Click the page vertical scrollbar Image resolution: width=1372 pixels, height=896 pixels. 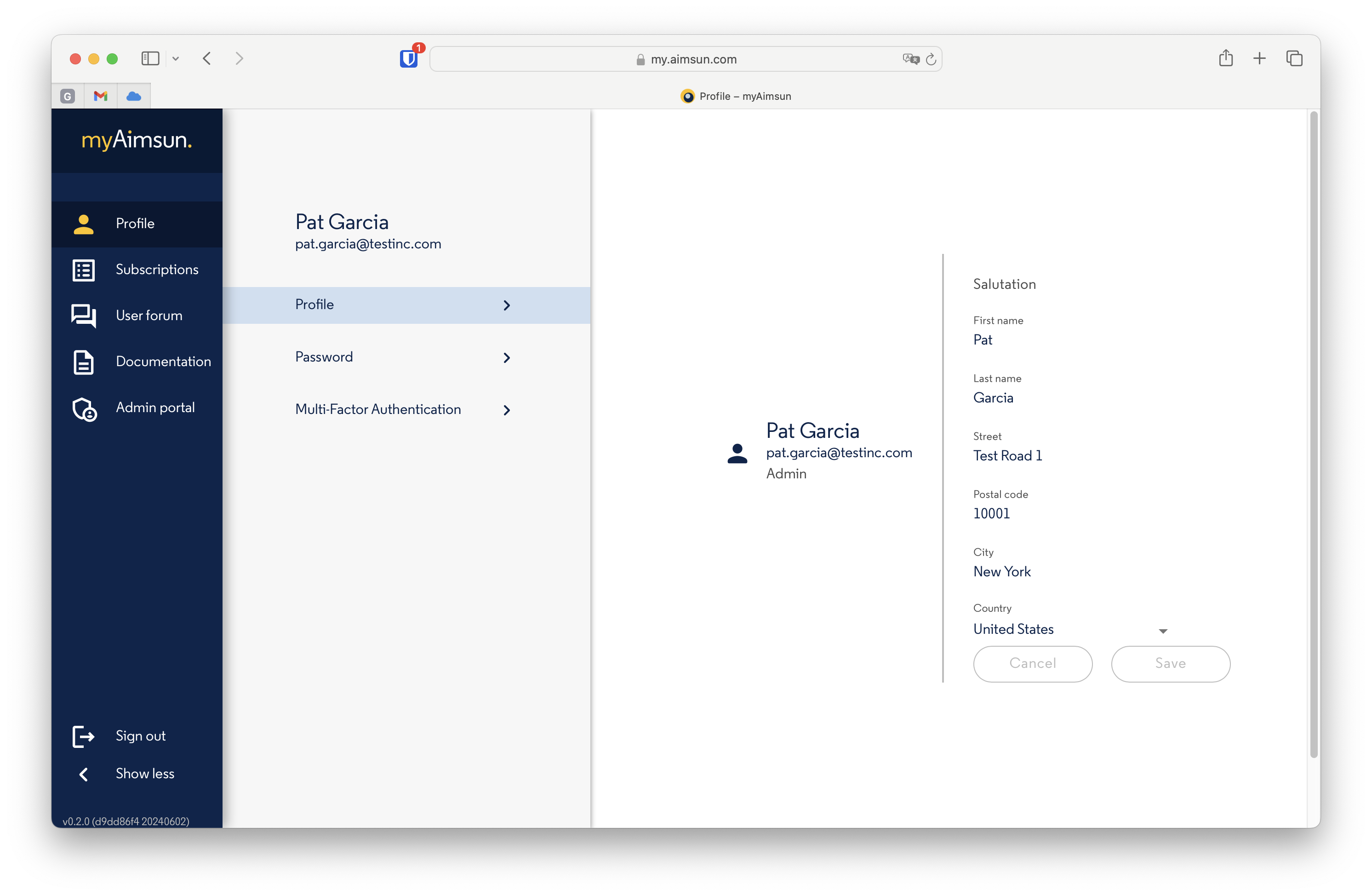[x=1313, y=432]
